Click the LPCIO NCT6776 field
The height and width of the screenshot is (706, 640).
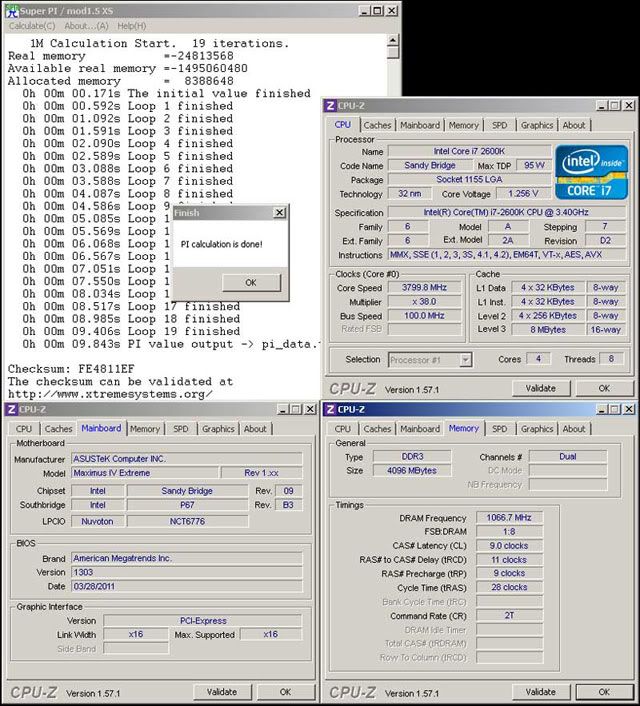click(x=187, y=521)
